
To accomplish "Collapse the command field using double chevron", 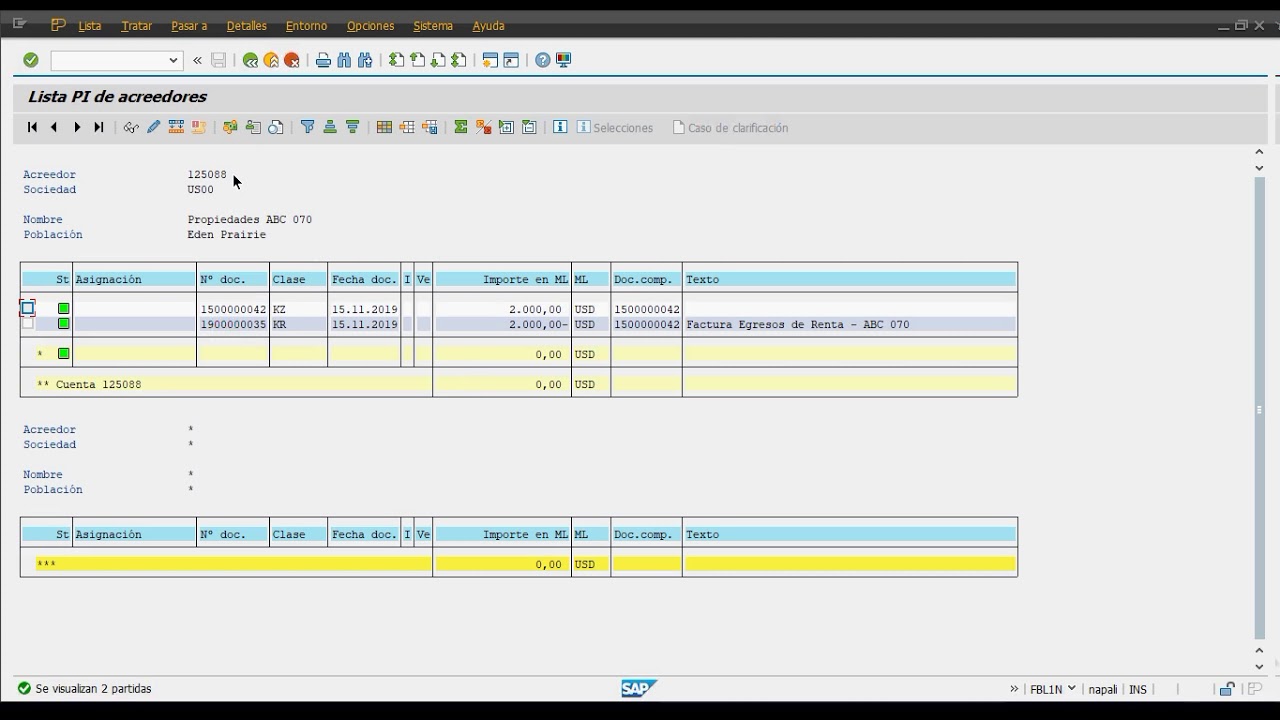I will (197, 60).
